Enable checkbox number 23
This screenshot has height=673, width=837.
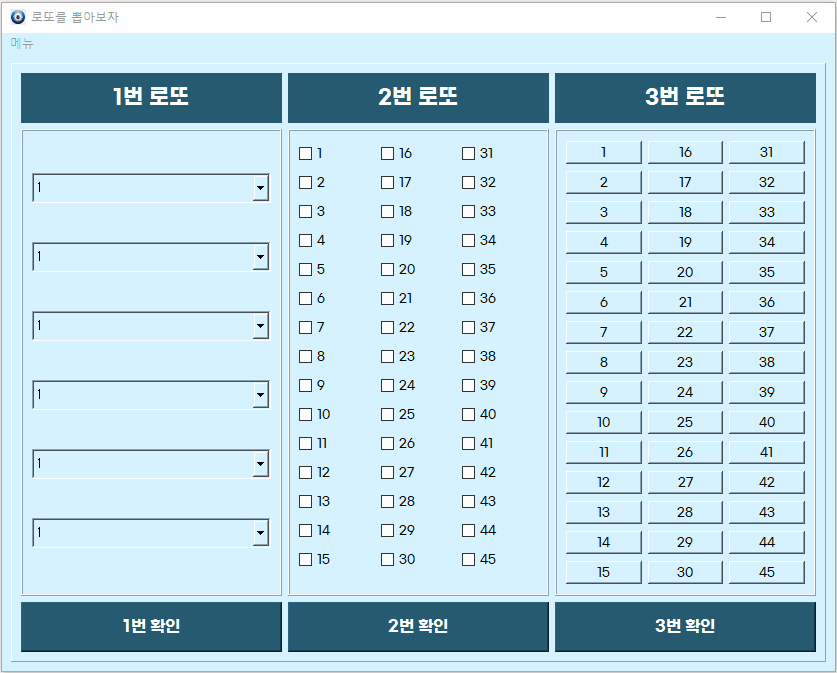point(388,357)
